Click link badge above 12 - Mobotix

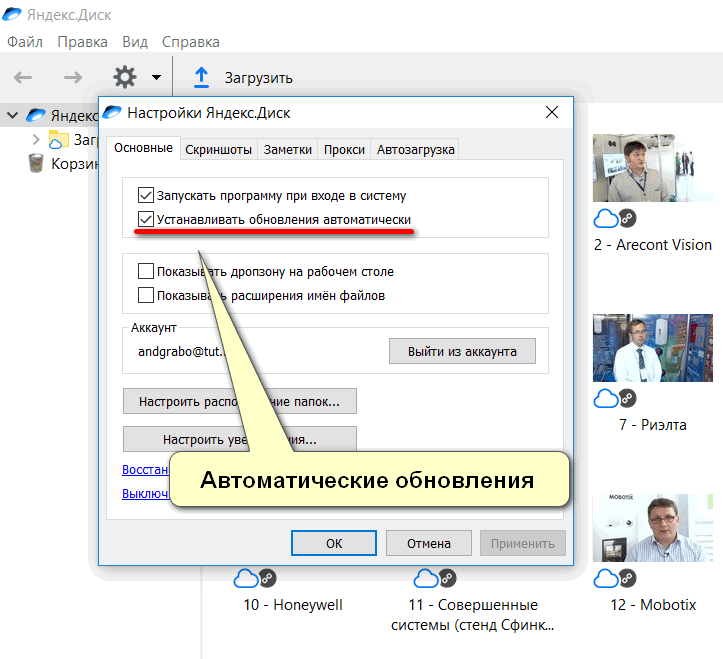[627, 578]
